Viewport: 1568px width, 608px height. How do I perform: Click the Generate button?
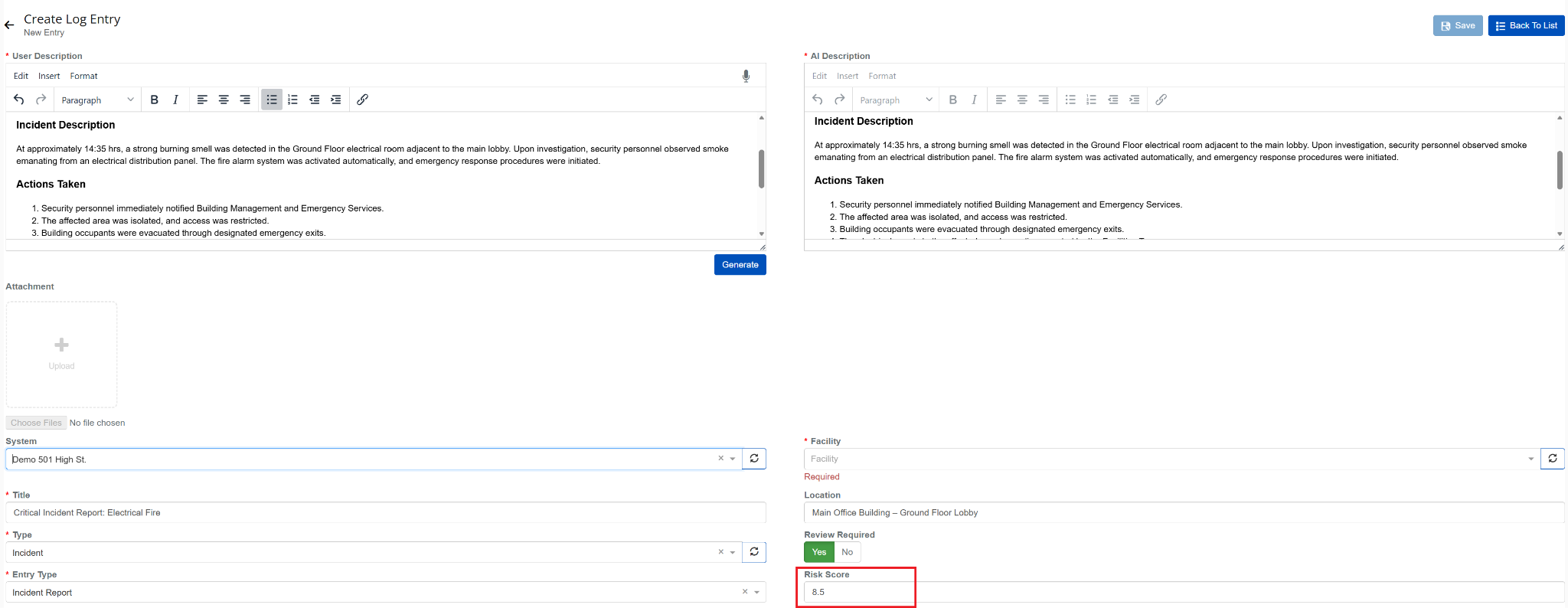[740, 265]
